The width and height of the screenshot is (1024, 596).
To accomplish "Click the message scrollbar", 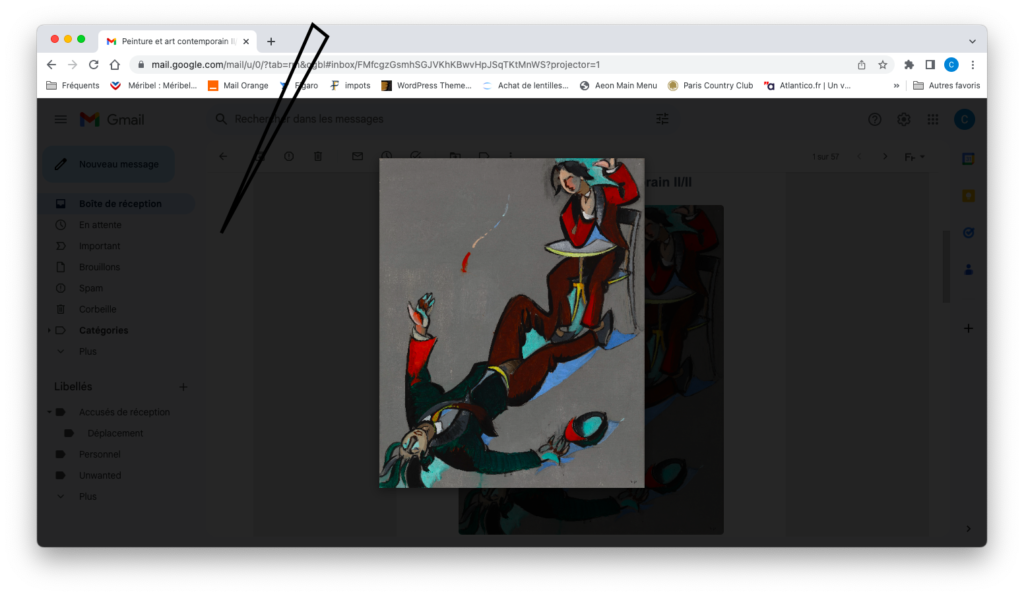I will click(946, 266).
